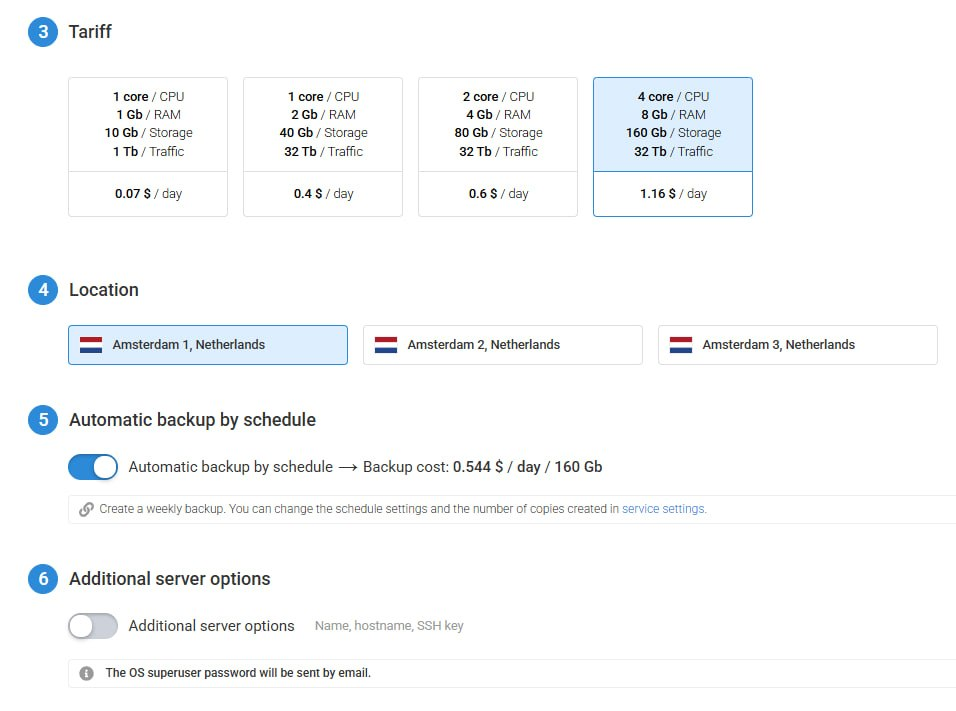This screenshot has height=711, width=956.
Task: Click the step 5 backup number badge
Action: [43, 420]
